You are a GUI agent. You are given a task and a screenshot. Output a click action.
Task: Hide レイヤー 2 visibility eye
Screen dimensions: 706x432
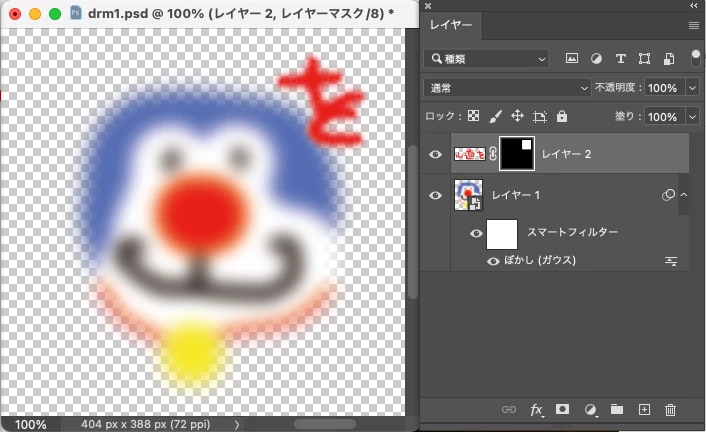[x=435, y=155]
